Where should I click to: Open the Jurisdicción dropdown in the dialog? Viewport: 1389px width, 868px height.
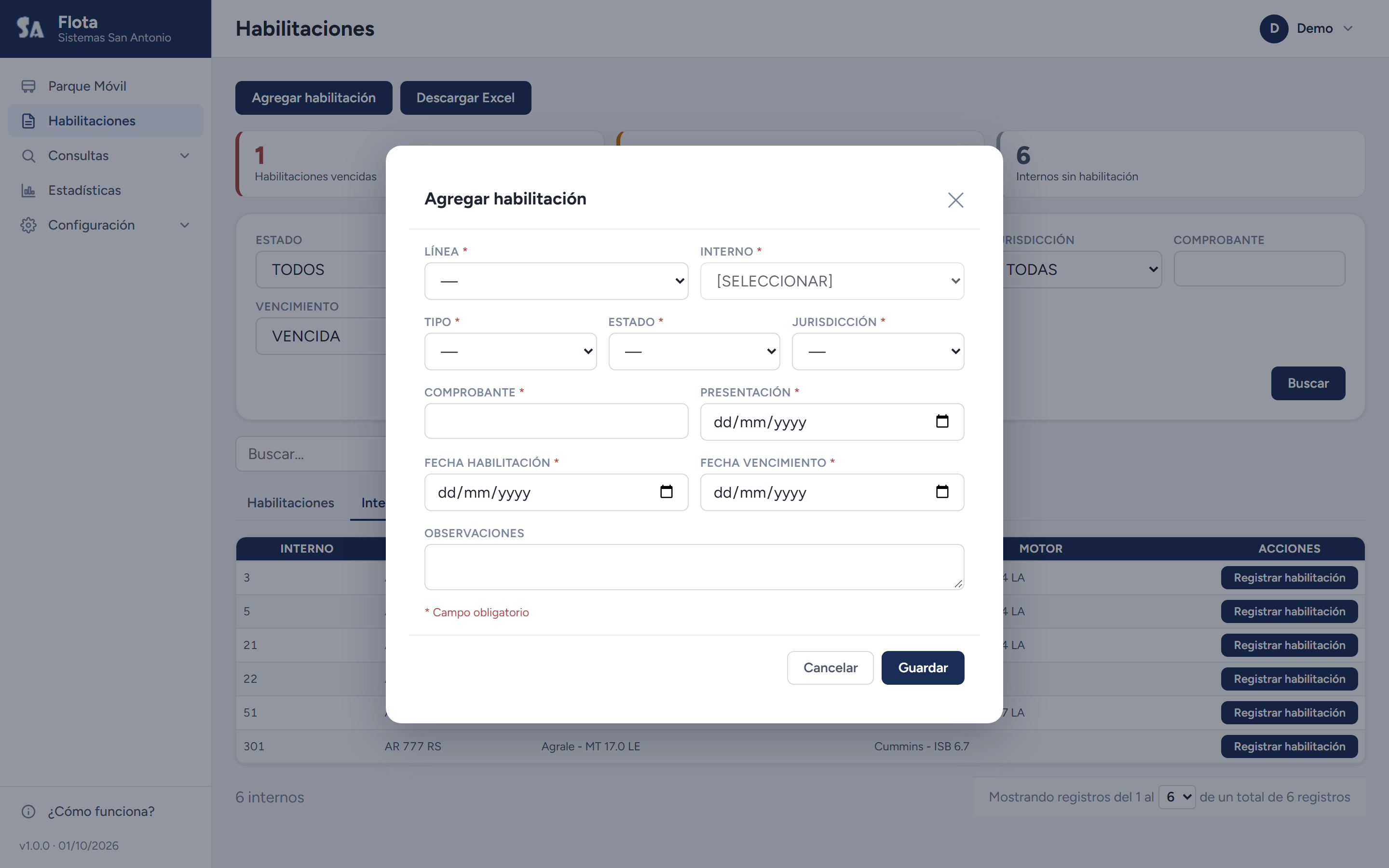pyautogui.click(x=878, y=352)
